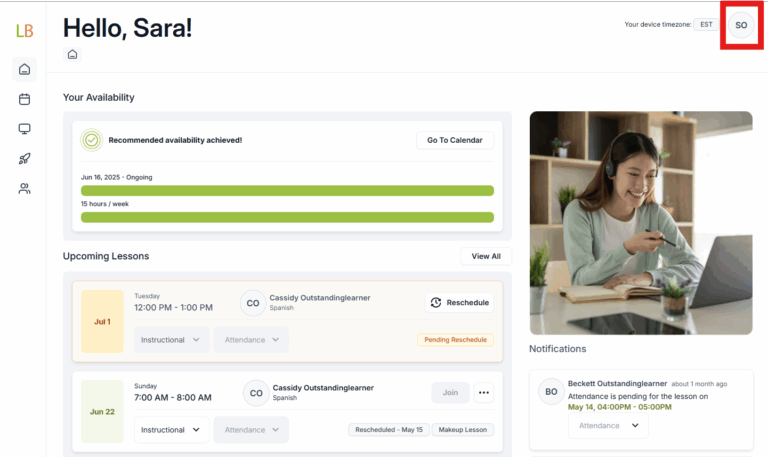Open three-dots menu for Jun 22 lesson
The image size is (768, 457).
tap(484, 393)
